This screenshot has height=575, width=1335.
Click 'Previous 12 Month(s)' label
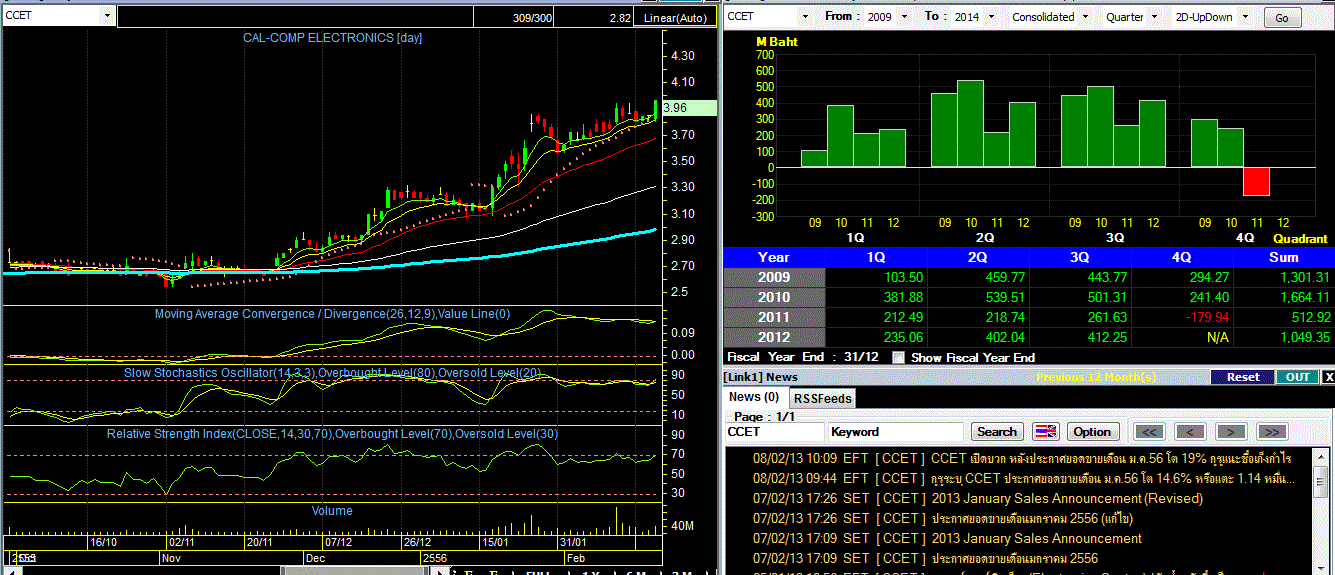1098,377
